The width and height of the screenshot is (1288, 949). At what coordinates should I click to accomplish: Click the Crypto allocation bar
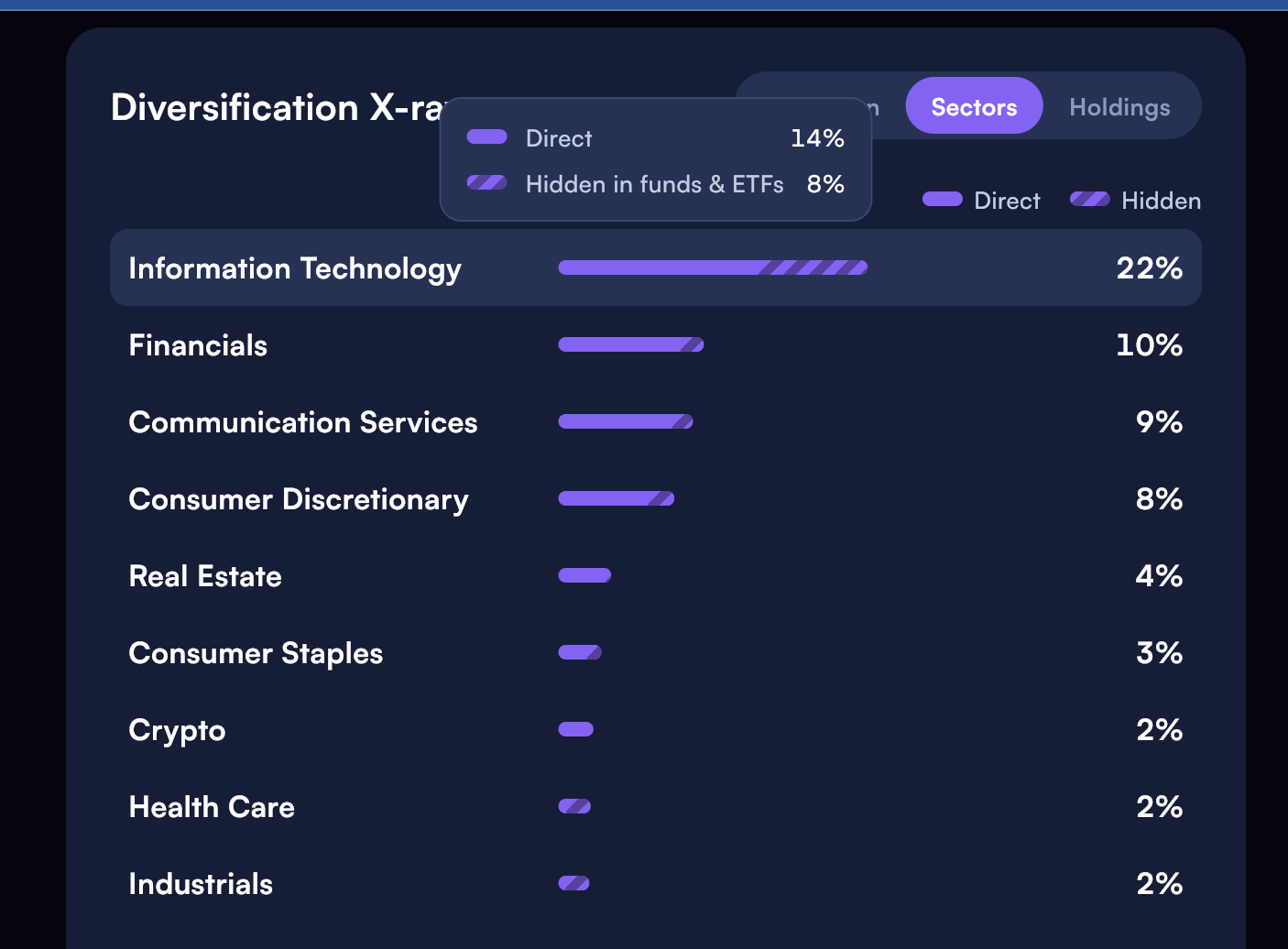point(576,729)
